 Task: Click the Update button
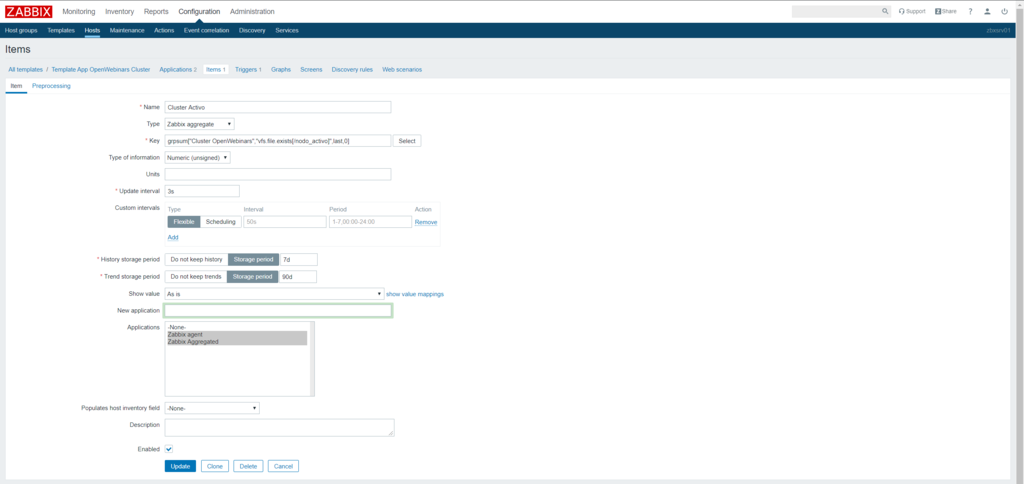180,466
